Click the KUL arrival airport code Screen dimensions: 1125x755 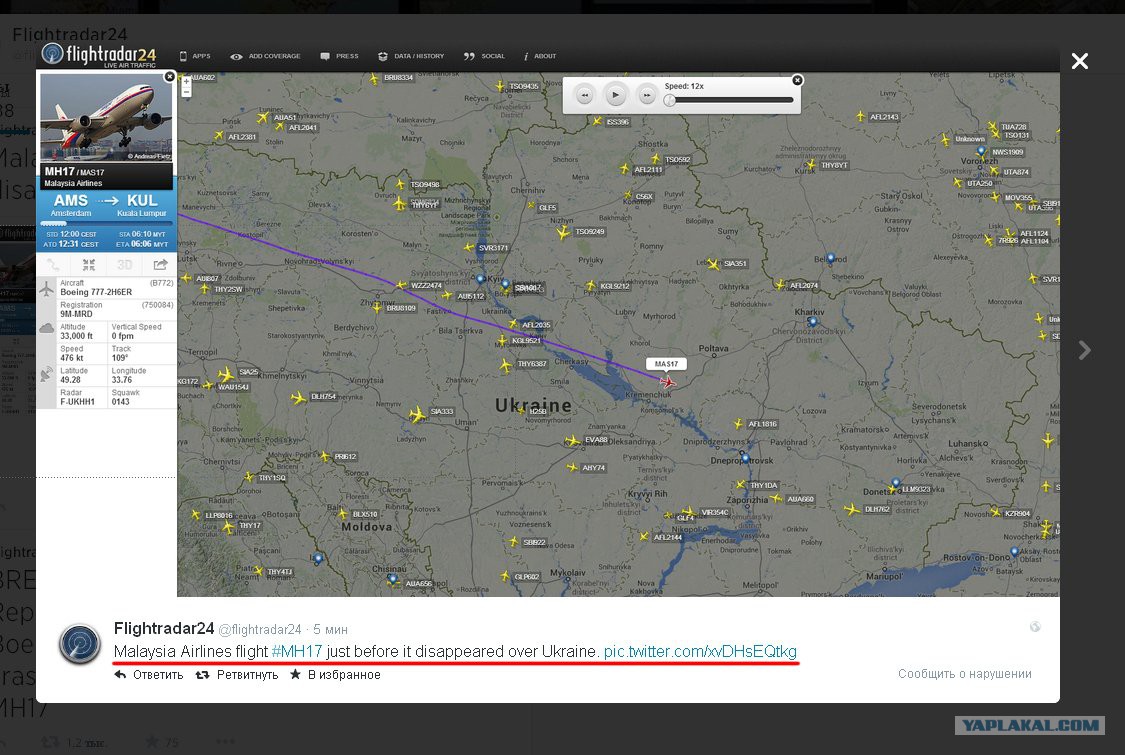tap(142, 201)
